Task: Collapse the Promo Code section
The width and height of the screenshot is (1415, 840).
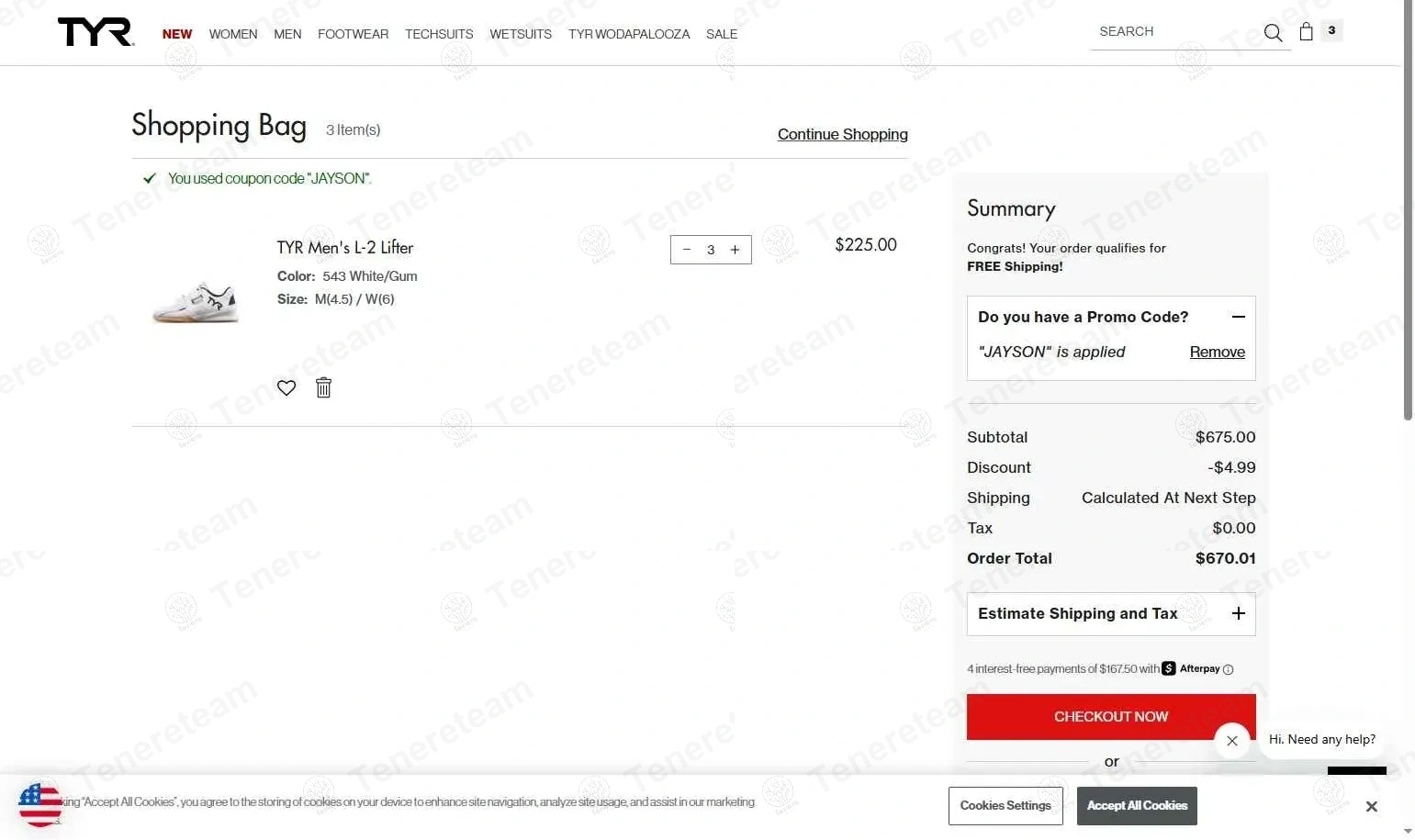Action: tap(1238, 317)
